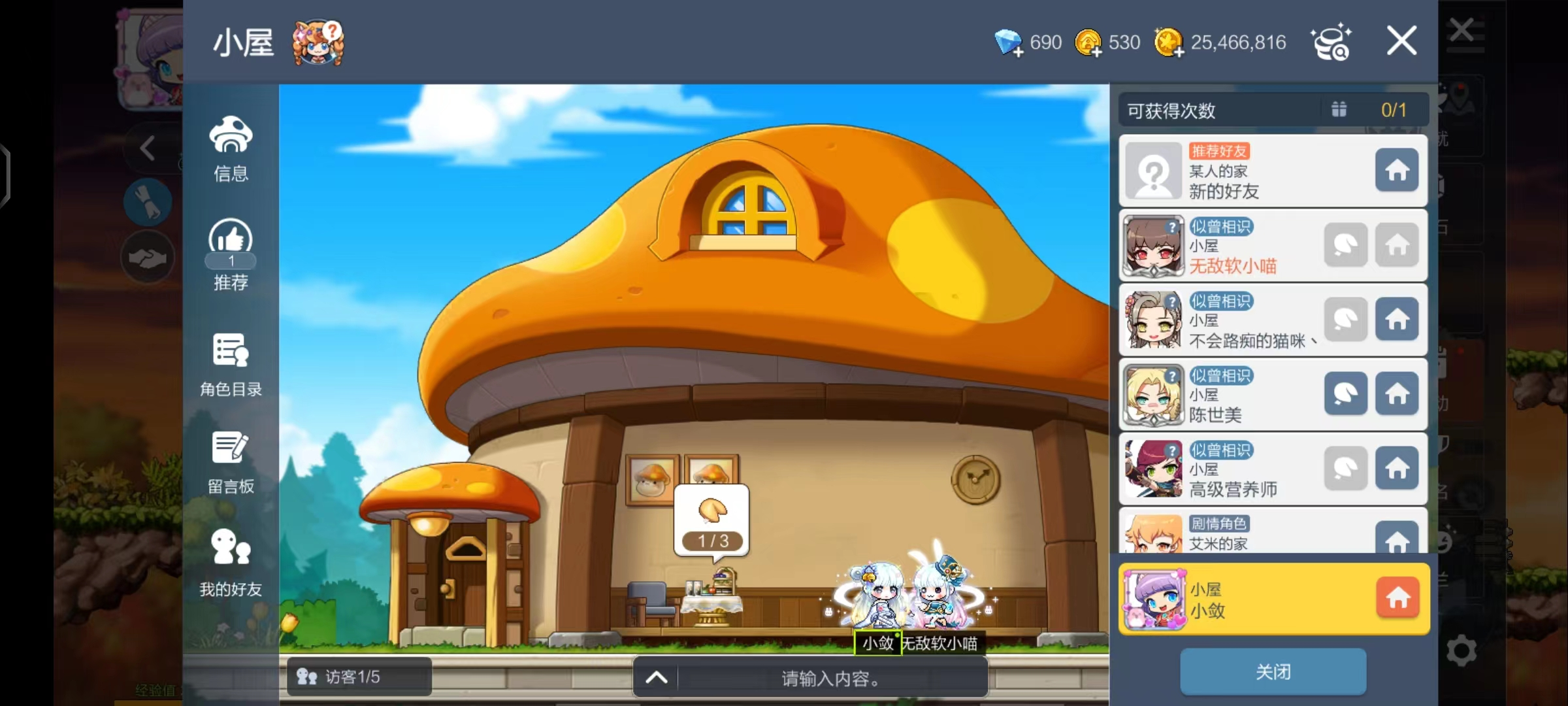Visit 陈世美's house with home icon
This screenshot has height=706, width=1568.
click(x=1396, y=394)
